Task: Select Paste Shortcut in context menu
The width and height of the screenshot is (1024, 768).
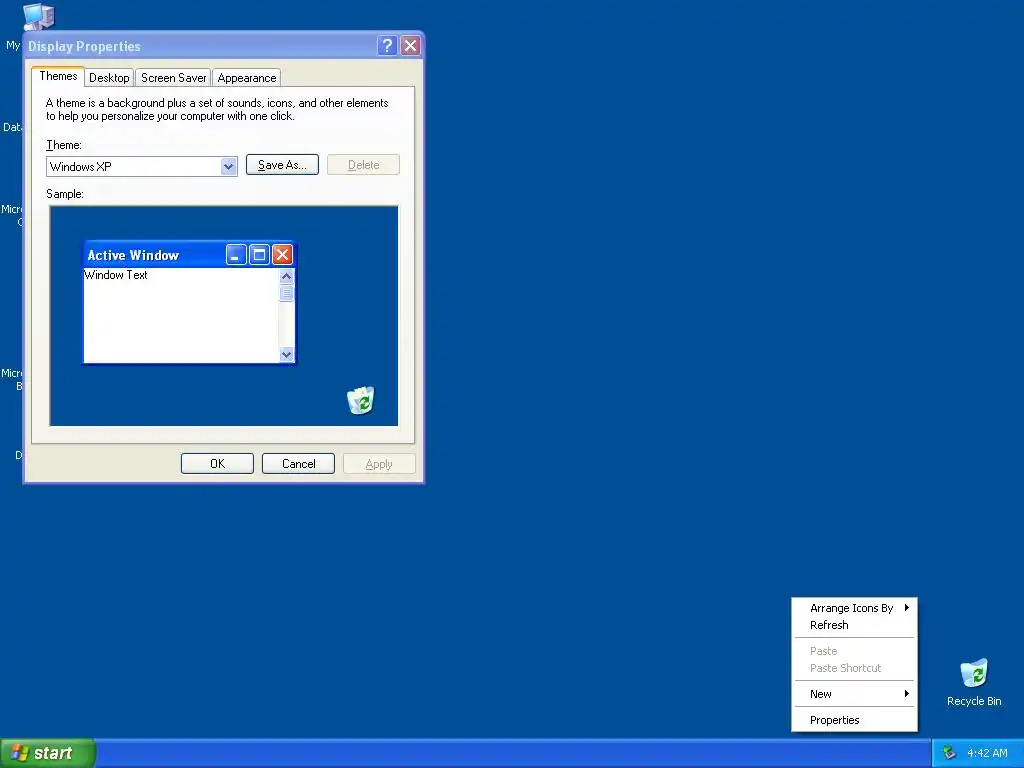Action: click(854, 668)
